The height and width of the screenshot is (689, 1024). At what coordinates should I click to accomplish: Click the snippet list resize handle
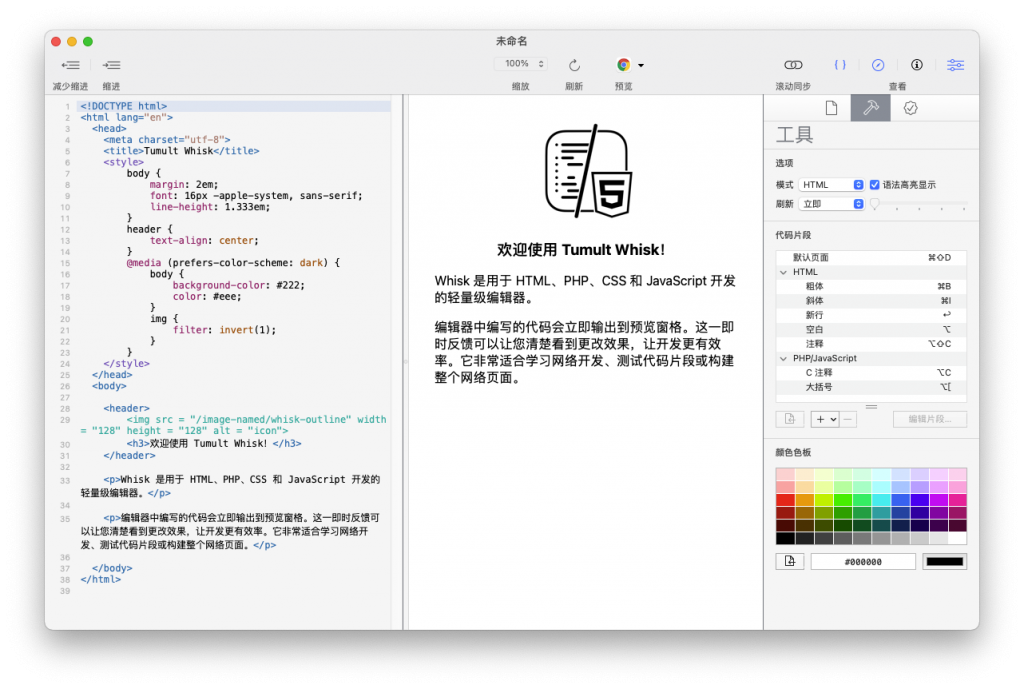871,407
